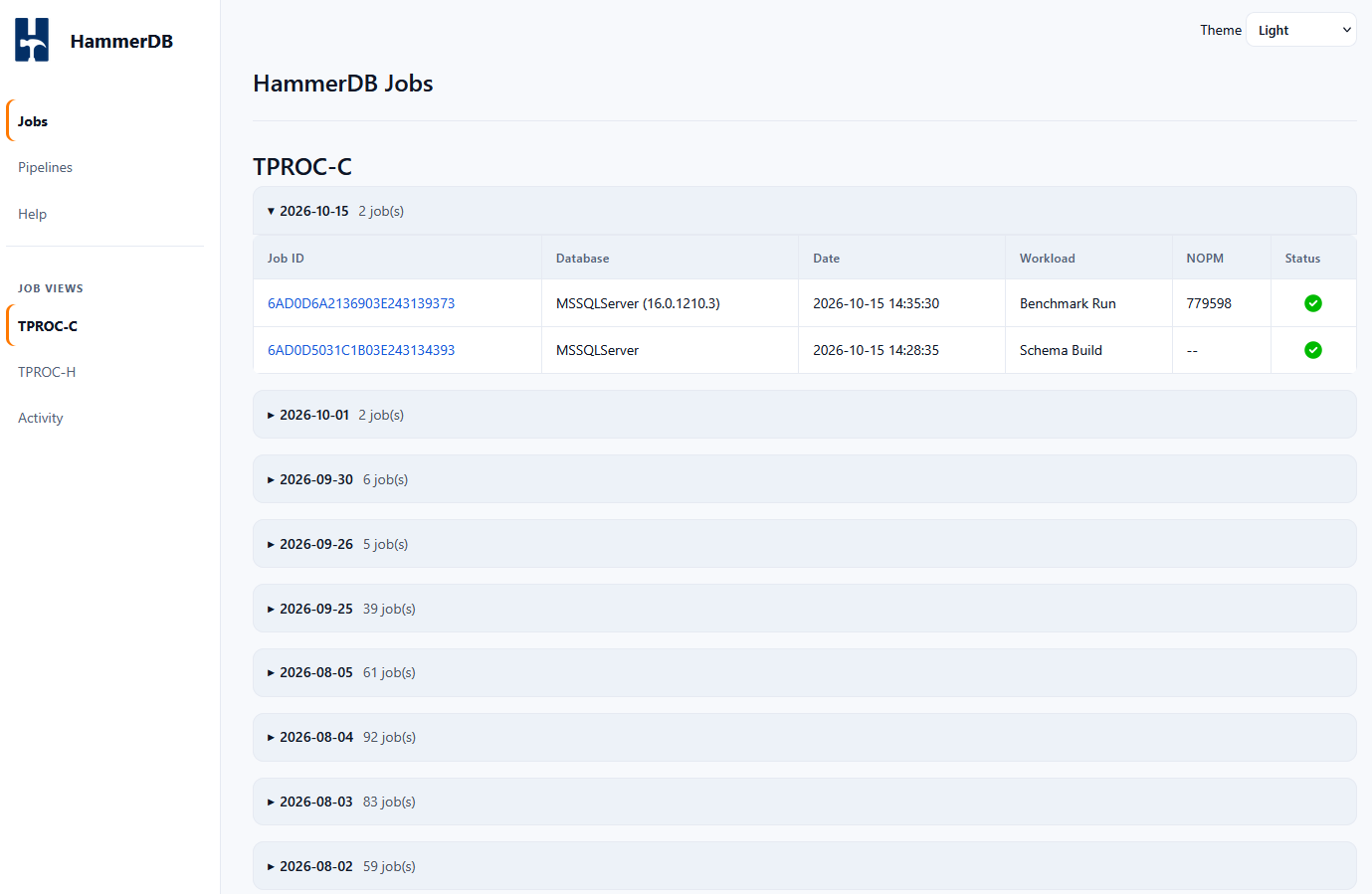Image resolution: width=1372 pixels, height=894 pixels.
Task: Collapse the 2026-10-15 job group
Action: (805, 211)
